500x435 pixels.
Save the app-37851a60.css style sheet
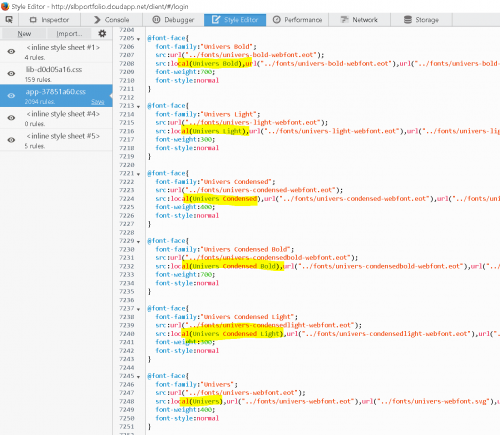pos(98,102)
